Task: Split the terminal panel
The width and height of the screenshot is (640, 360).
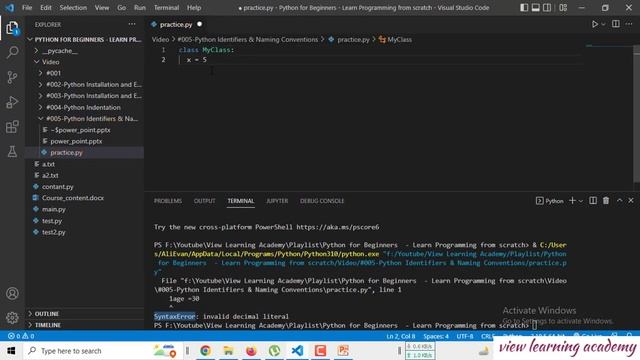Action: click(593, 200)
